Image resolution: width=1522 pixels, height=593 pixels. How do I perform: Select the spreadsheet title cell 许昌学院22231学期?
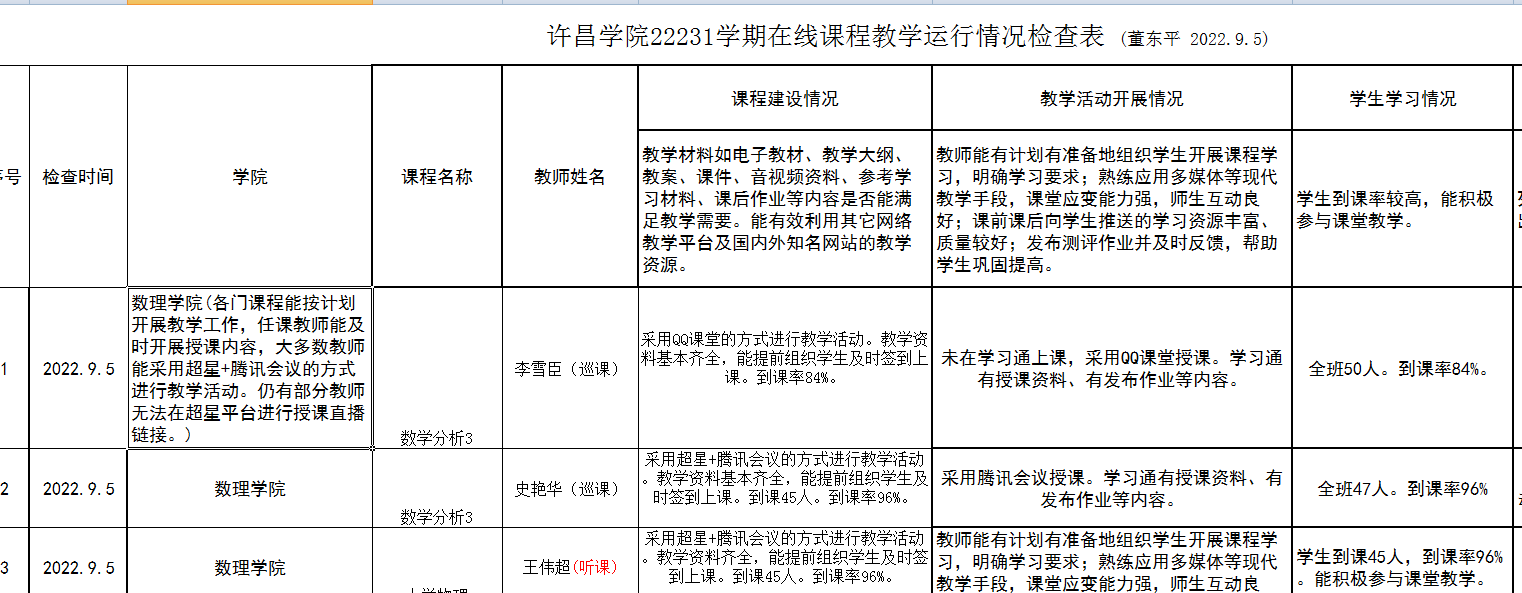point(825,38)
